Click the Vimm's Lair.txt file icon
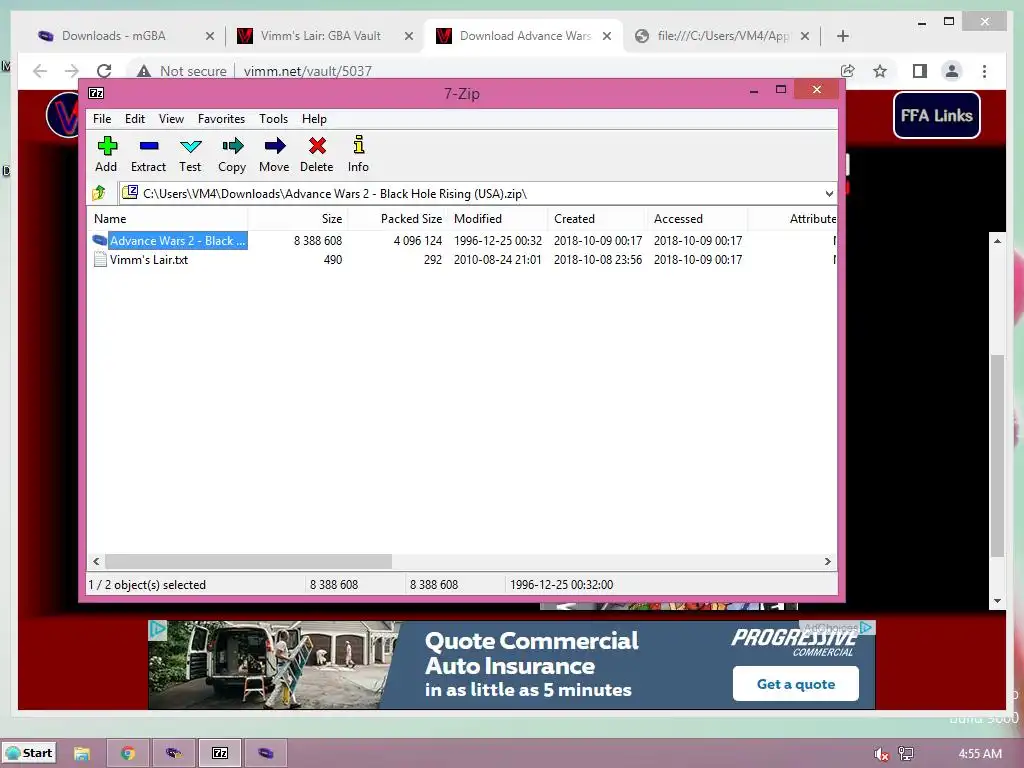The width and height of the screenshot is (1024, 768). 100,259
